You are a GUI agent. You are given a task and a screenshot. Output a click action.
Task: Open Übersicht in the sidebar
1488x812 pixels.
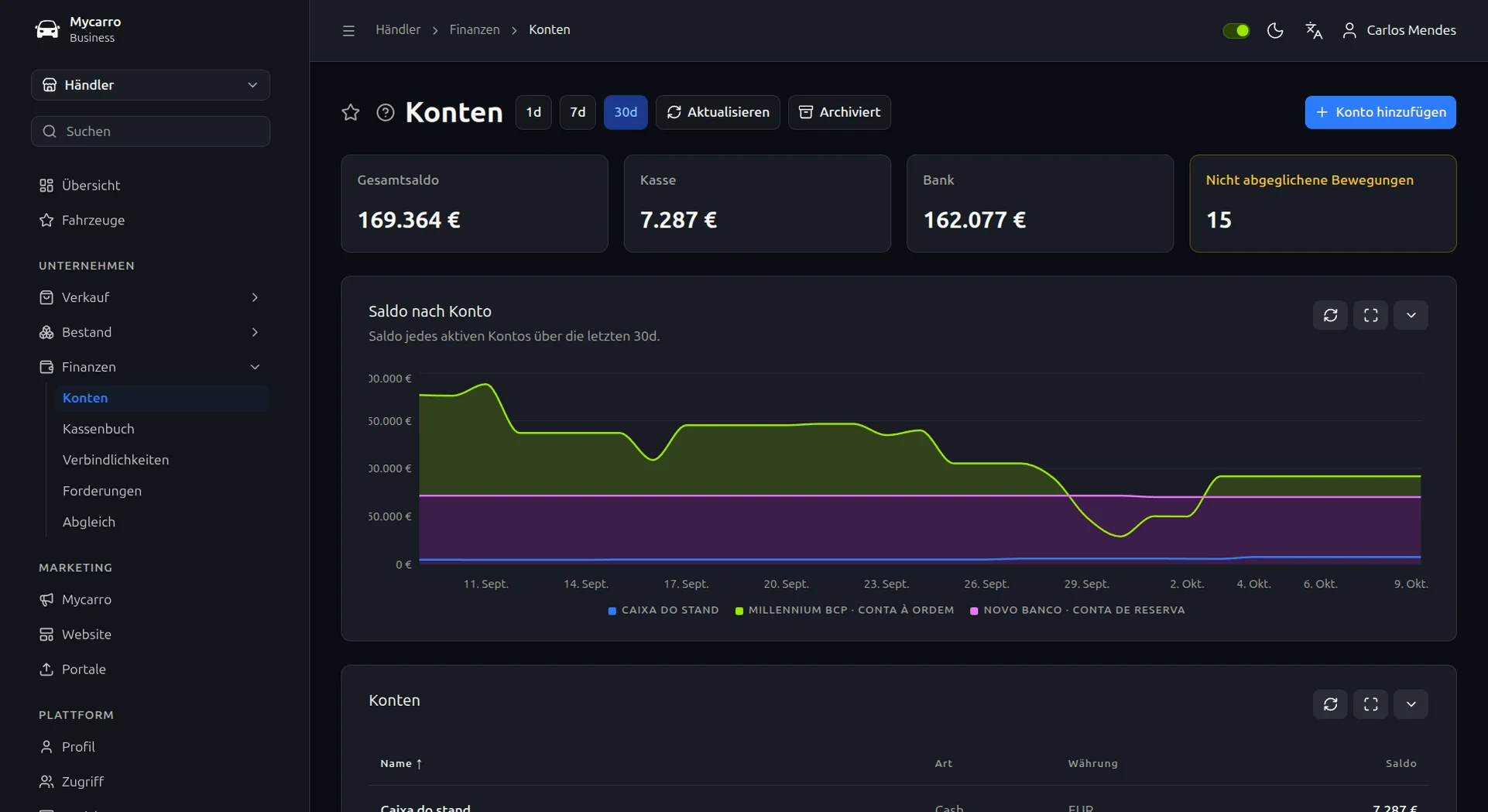150,186
